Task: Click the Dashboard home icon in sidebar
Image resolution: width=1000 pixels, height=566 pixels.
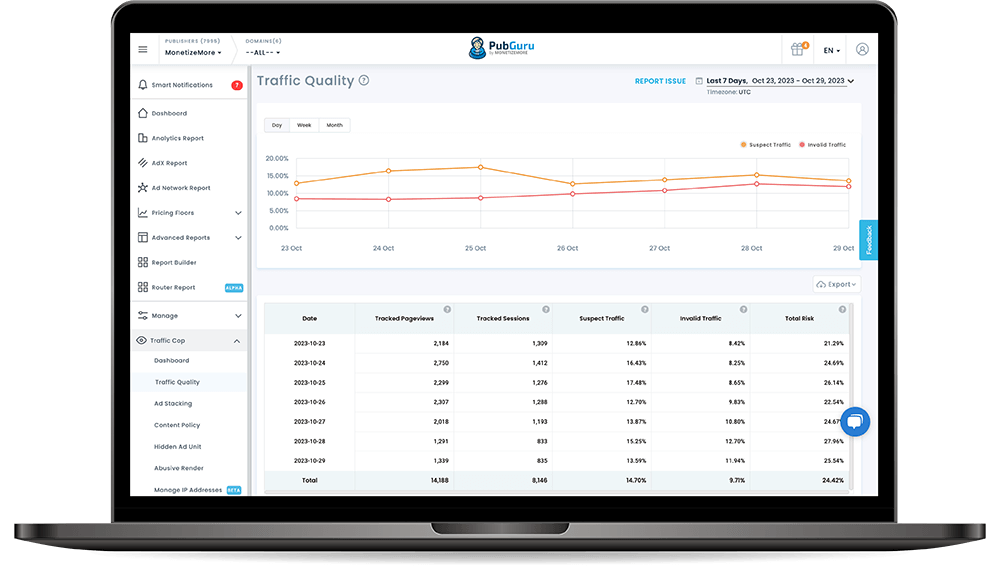Action: [143, 113]
